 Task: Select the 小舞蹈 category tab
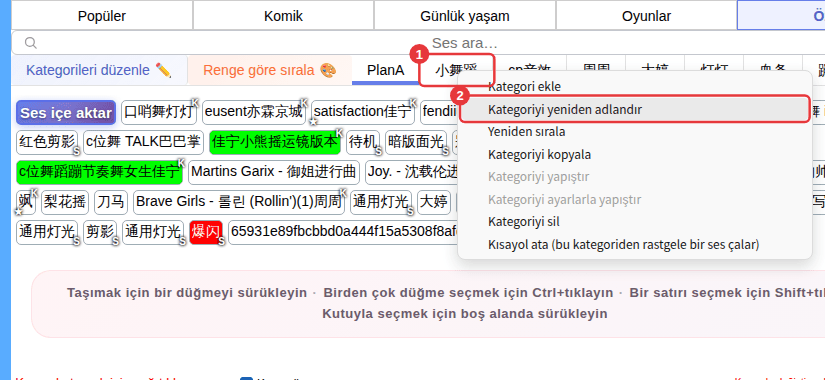click(x=457, y=70)
